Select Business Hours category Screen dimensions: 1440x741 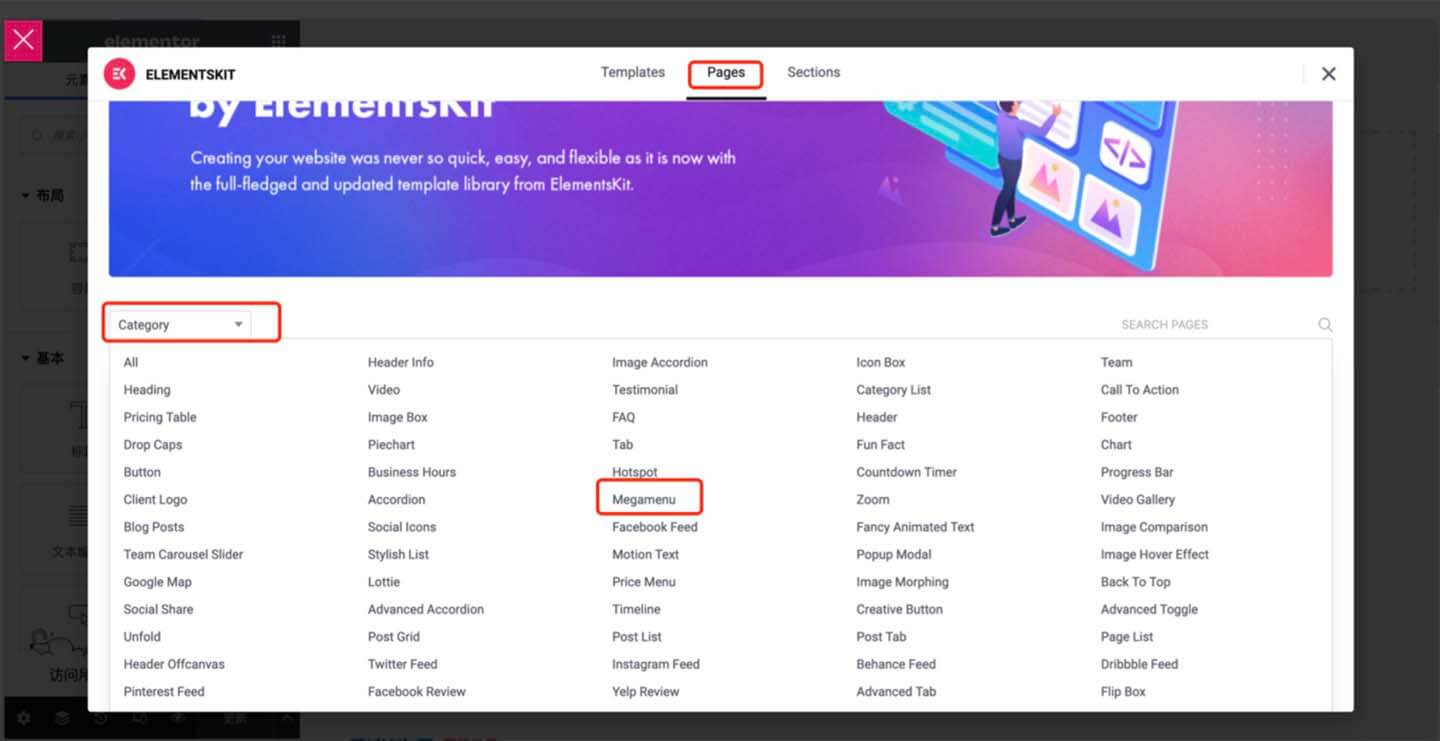(412, 472)
